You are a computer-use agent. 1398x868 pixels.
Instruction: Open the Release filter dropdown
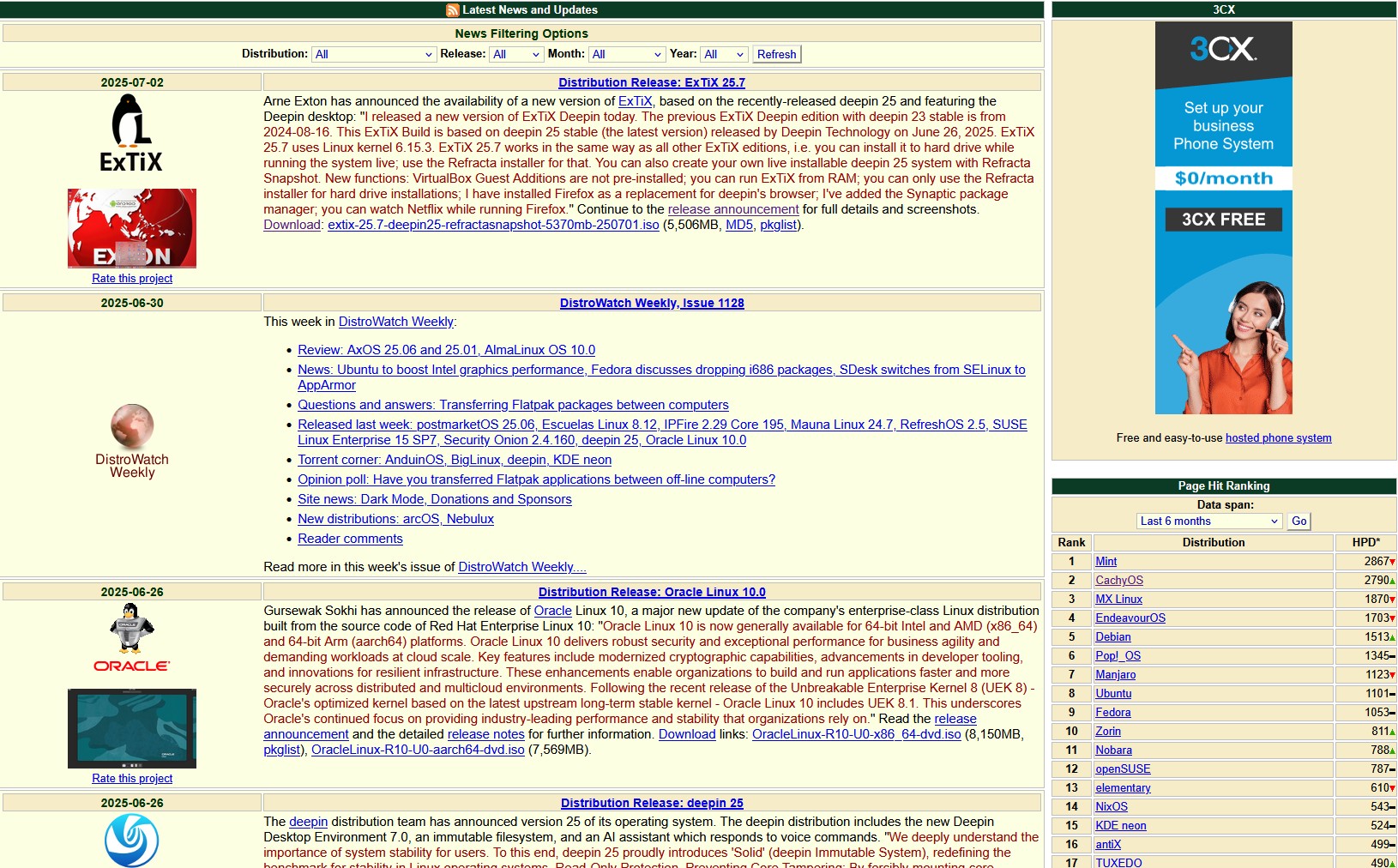(x=516, y=54)
